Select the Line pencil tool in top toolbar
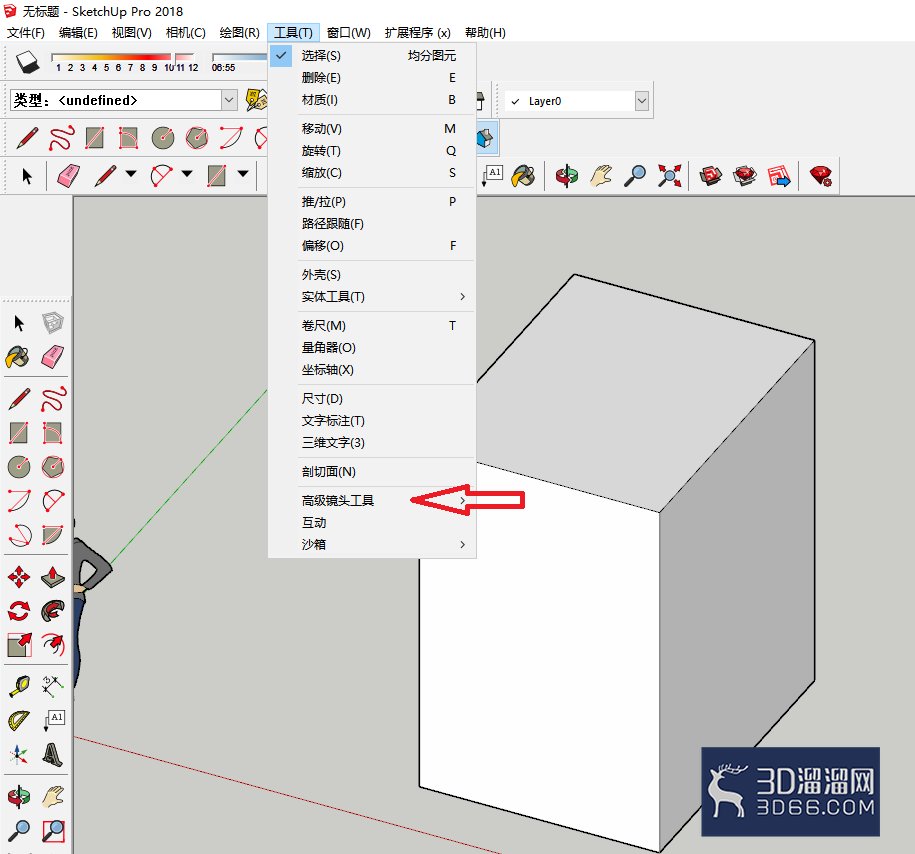 tap(27, 138)
